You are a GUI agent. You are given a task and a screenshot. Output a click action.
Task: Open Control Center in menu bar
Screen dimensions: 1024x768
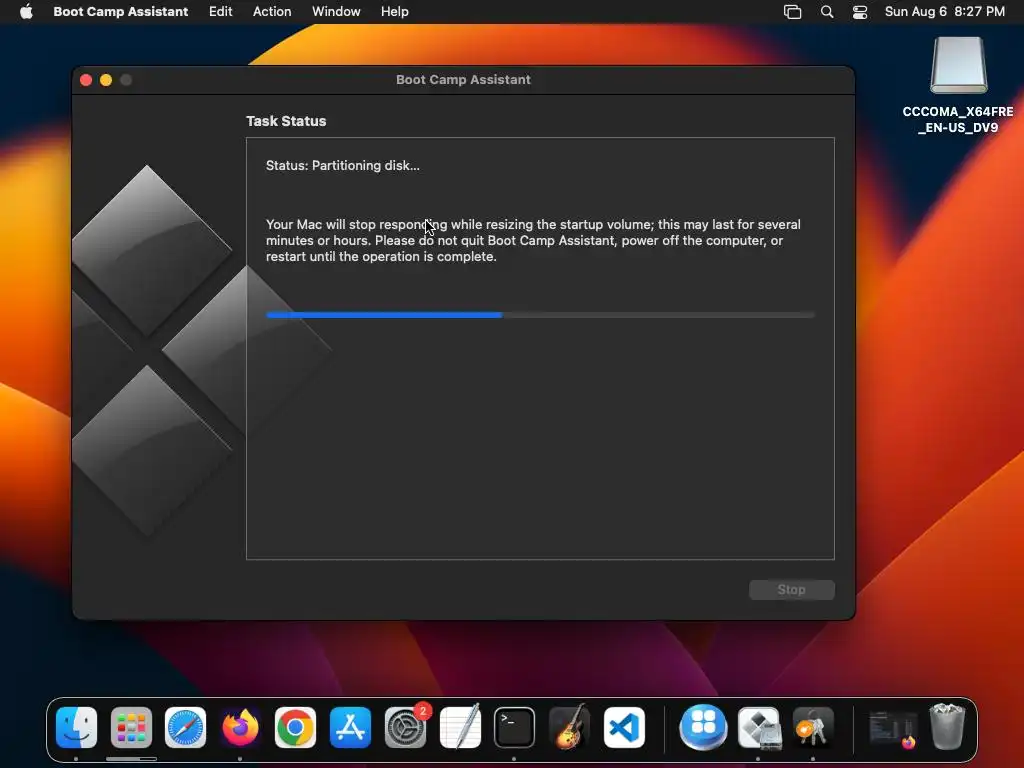click(860, 12)
